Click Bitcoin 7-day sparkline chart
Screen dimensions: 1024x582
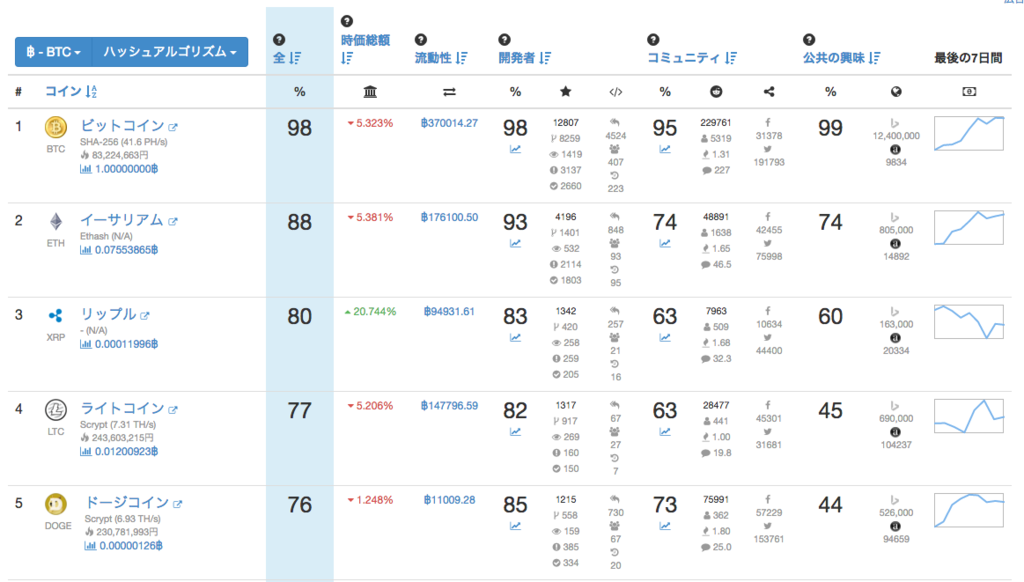click(x=968, y=133)
